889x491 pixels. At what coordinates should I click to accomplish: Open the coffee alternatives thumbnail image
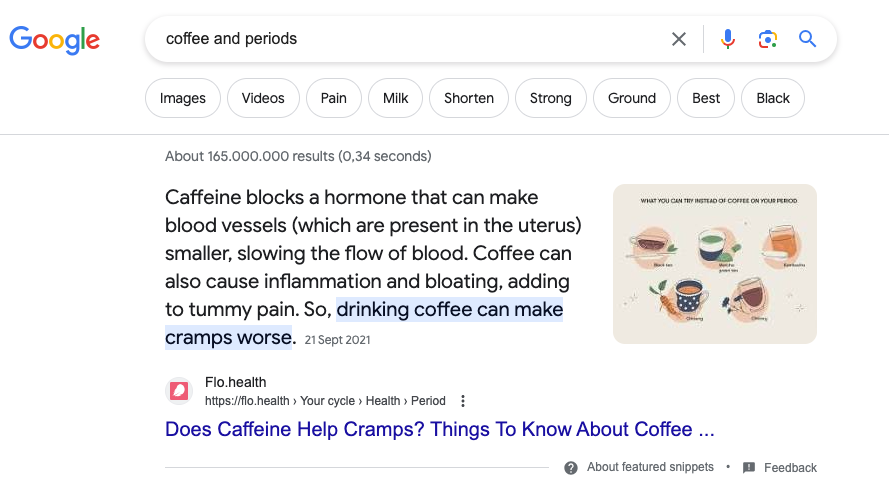tap(715, 264)
